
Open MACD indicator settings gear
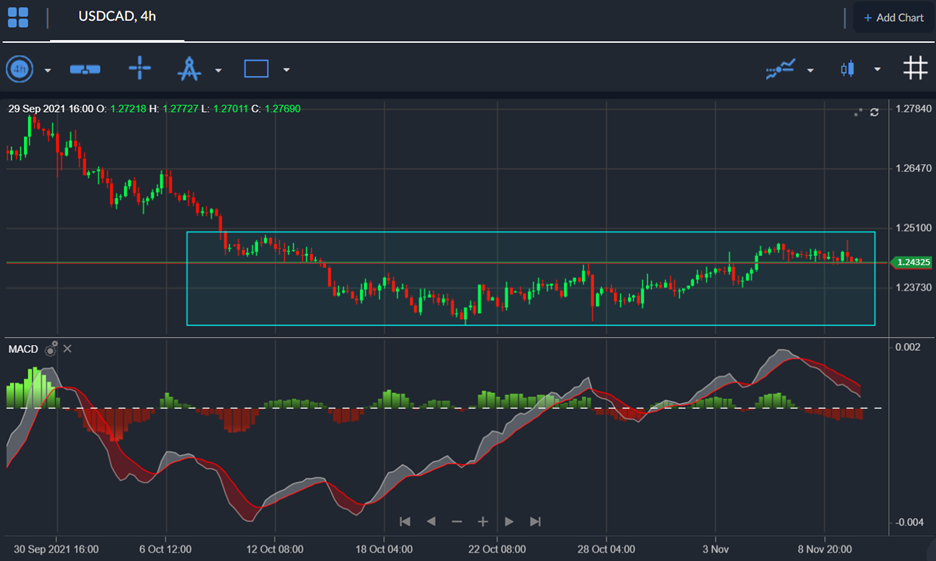[51, 349]
